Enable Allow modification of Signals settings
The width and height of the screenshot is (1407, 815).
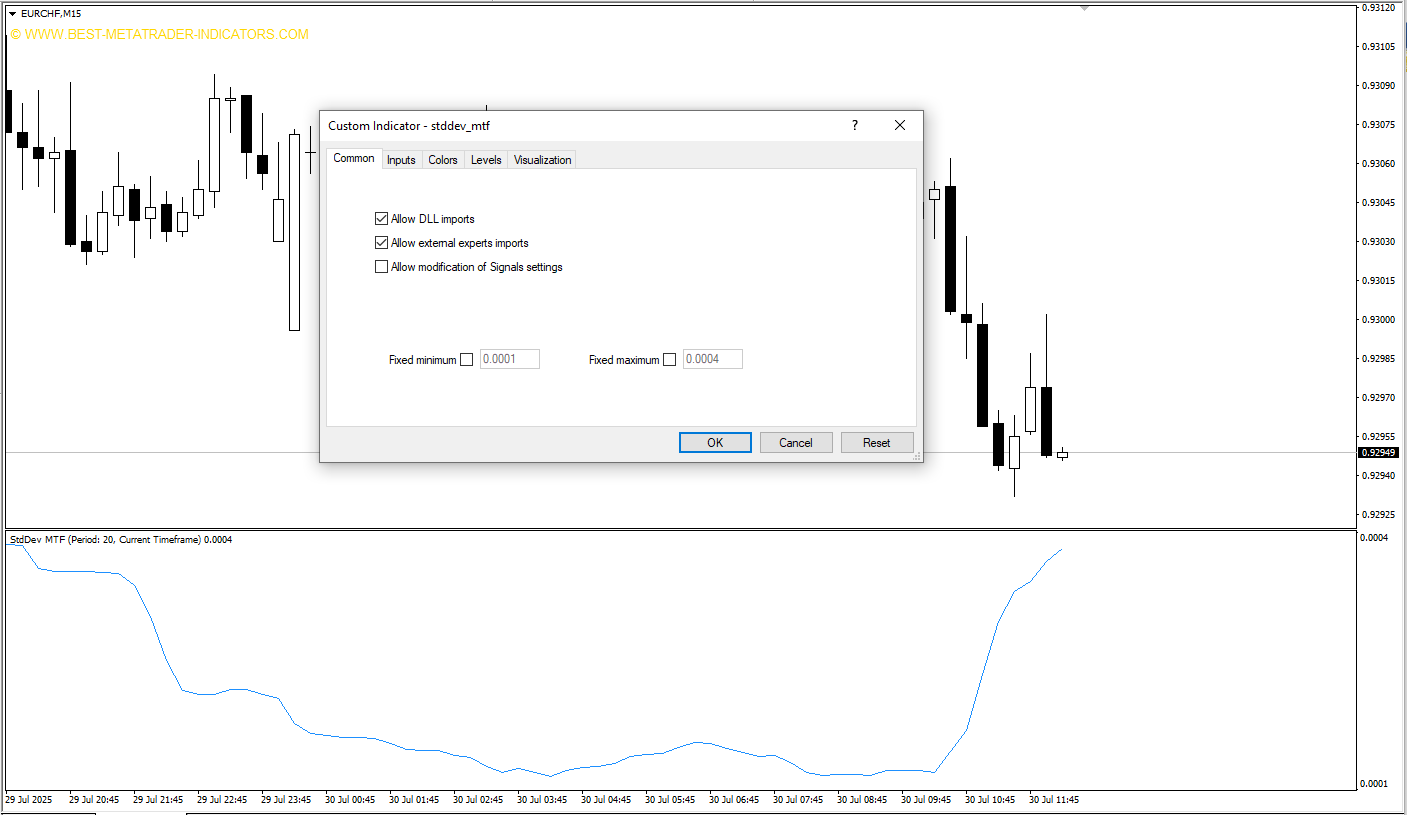(381, 267)
